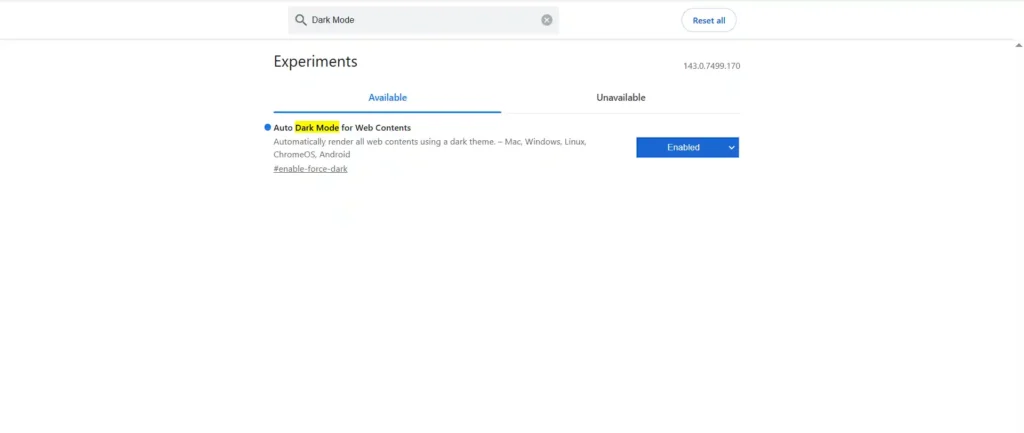Click the 'Auto Dark Mode for Web Contents' title

[x=342, y=128]
